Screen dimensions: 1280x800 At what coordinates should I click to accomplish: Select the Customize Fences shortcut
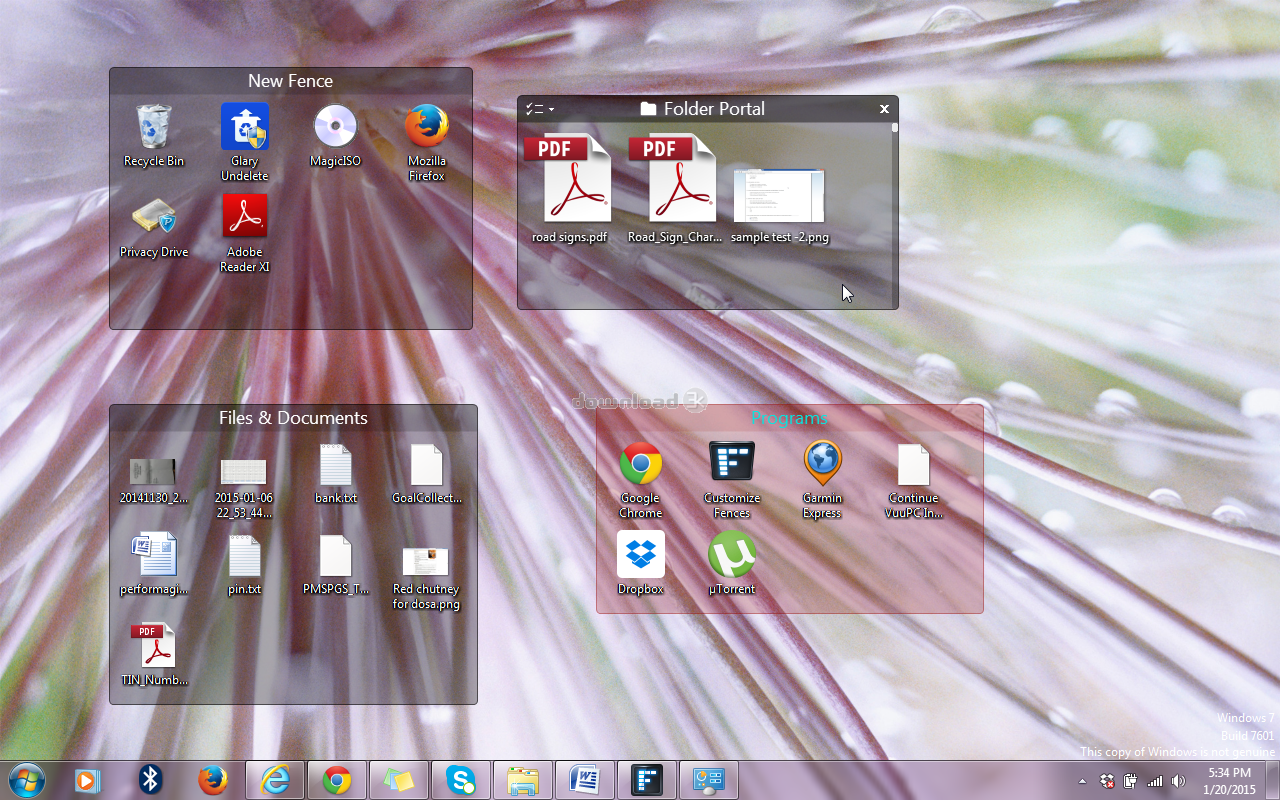click(x=731, y=479)
